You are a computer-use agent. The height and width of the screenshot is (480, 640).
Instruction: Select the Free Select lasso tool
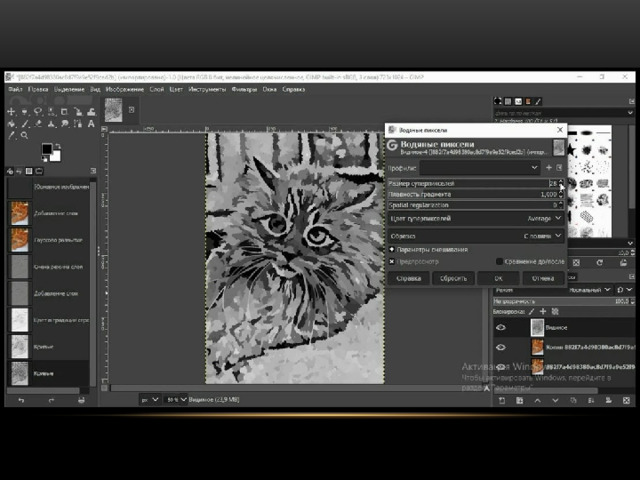click(38, 111)
